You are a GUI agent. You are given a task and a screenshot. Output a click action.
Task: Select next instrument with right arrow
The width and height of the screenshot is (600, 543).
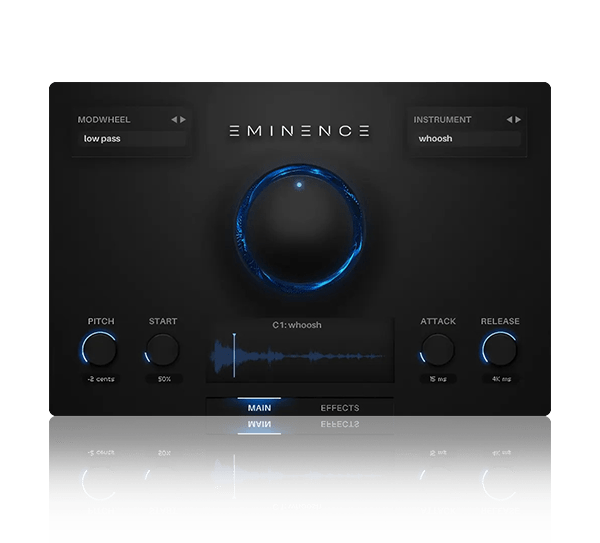[518, 120]
